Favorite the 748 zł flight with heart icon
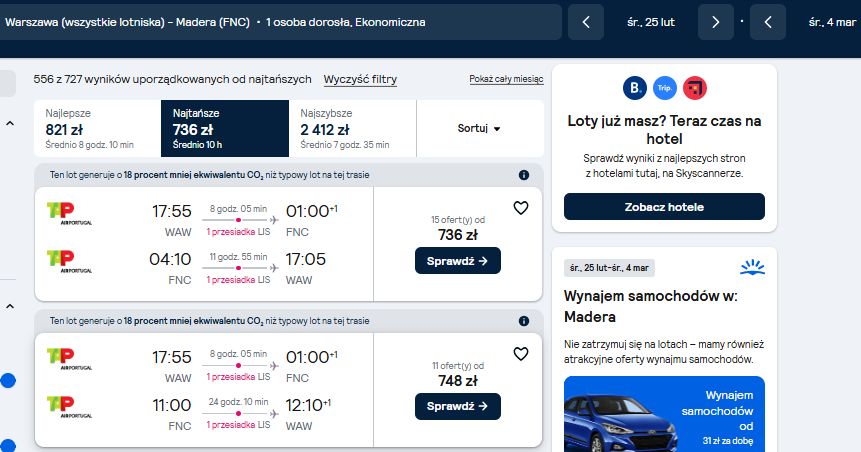The image size is (861, 452). click(x=521, y=354)
